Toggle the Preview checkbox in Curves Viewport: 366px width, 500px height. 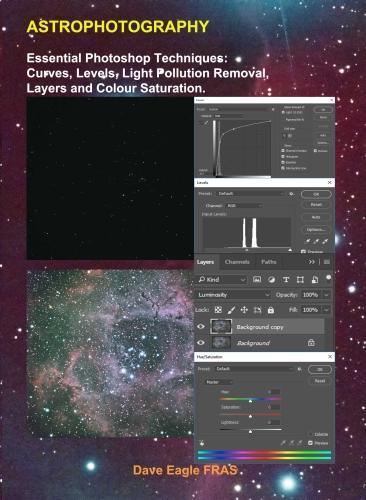pos(315,151)
